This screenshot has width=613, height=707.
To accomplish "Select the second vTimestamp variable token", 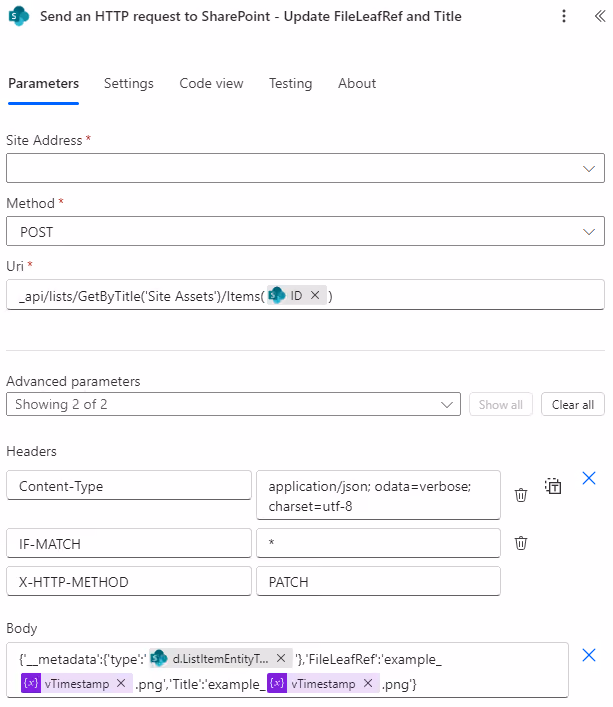I will [323, 684].
